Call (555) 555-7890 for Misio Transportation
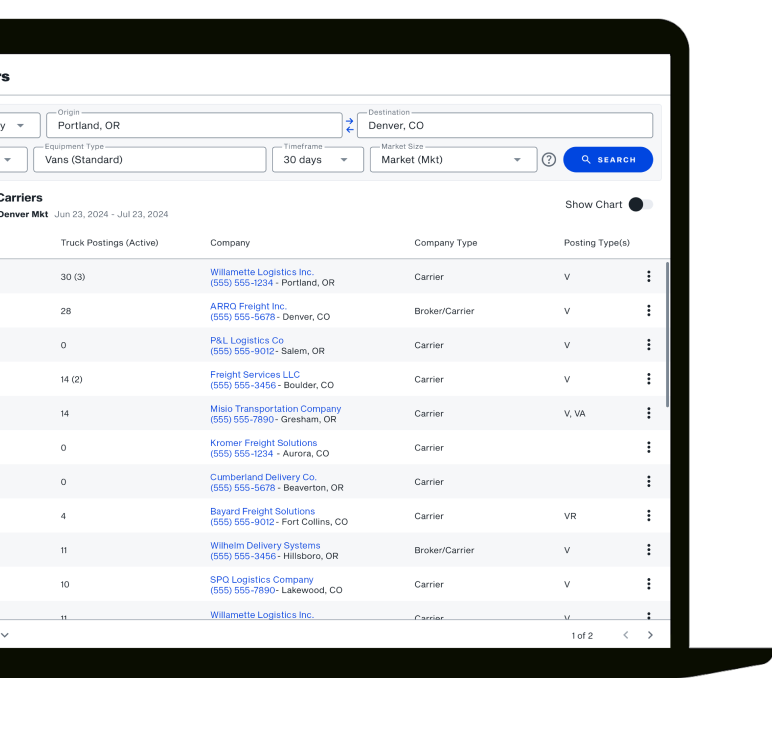The image size is (772, 732). coord(242,419)
